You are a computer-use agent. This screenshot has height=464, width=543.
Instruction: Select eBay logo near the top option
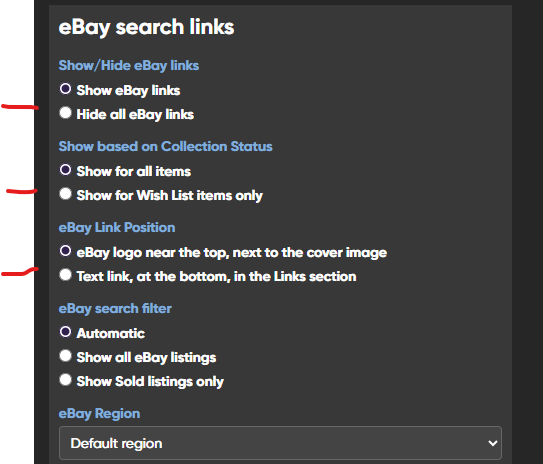[65, 251]
